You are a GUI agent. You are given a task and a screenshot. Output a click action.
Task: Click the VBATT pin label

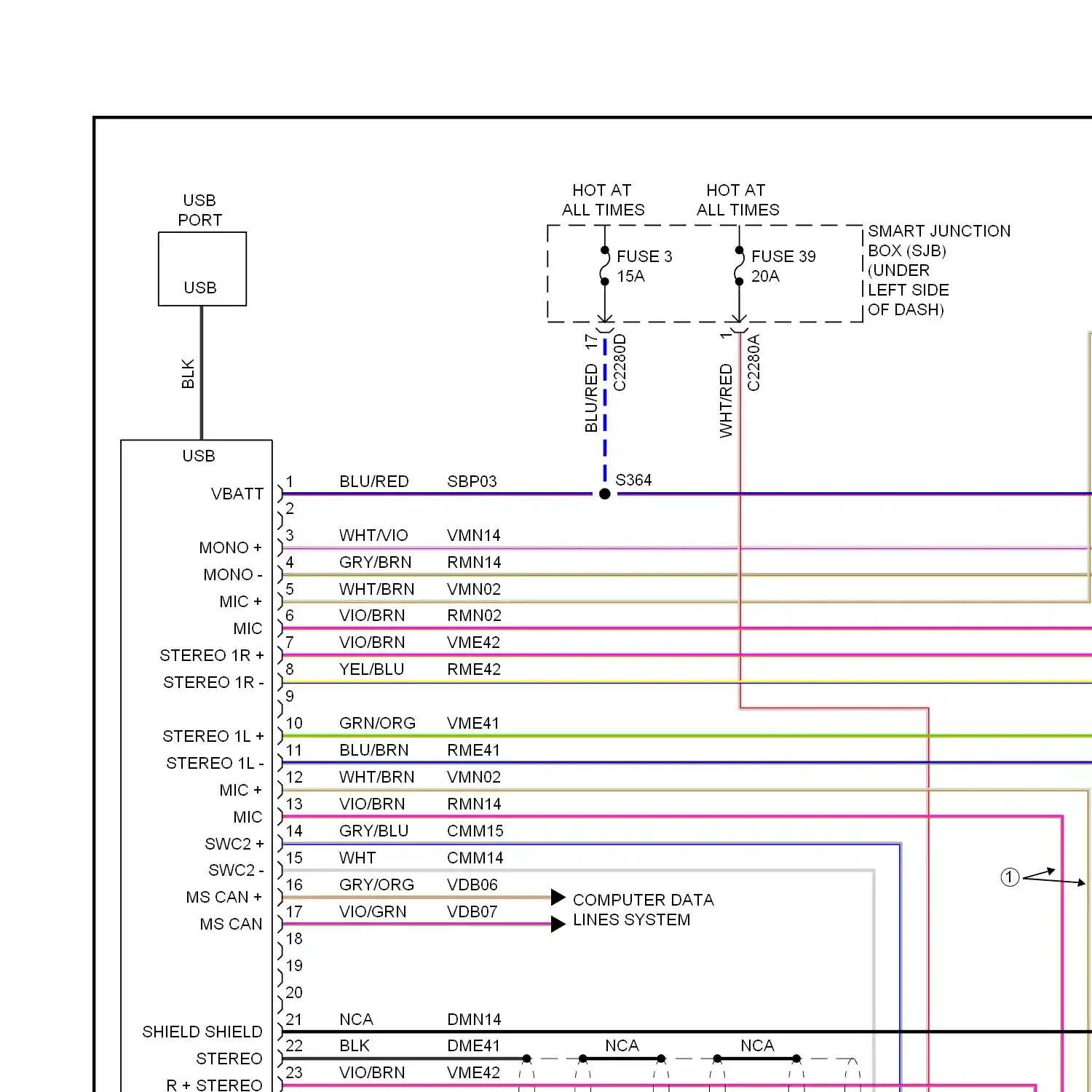[x=237, y=494]
